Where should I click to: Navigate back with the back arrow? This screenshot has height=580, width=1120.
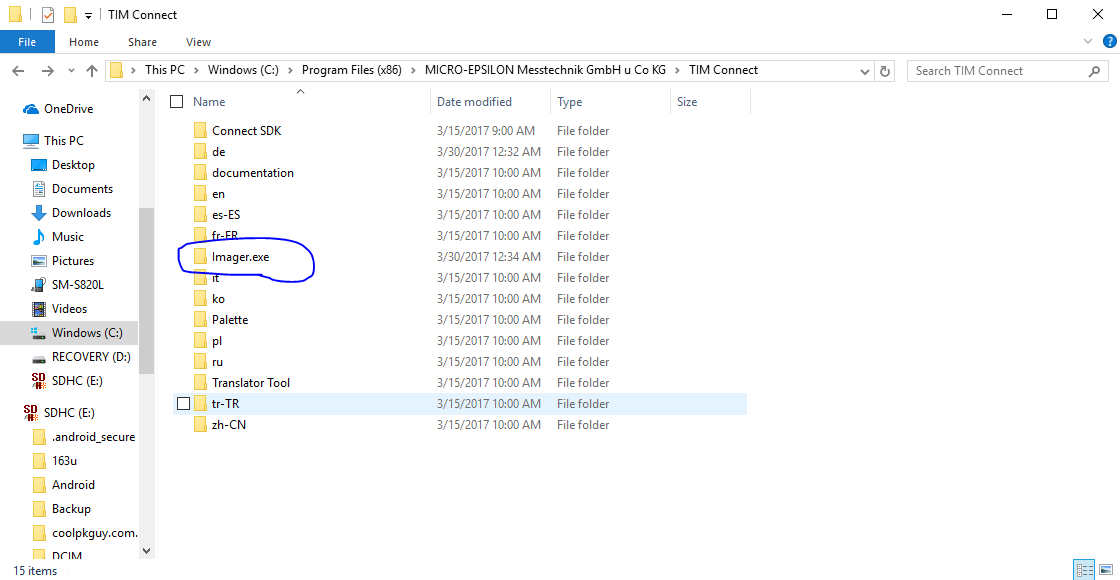(x=19, y=71)
